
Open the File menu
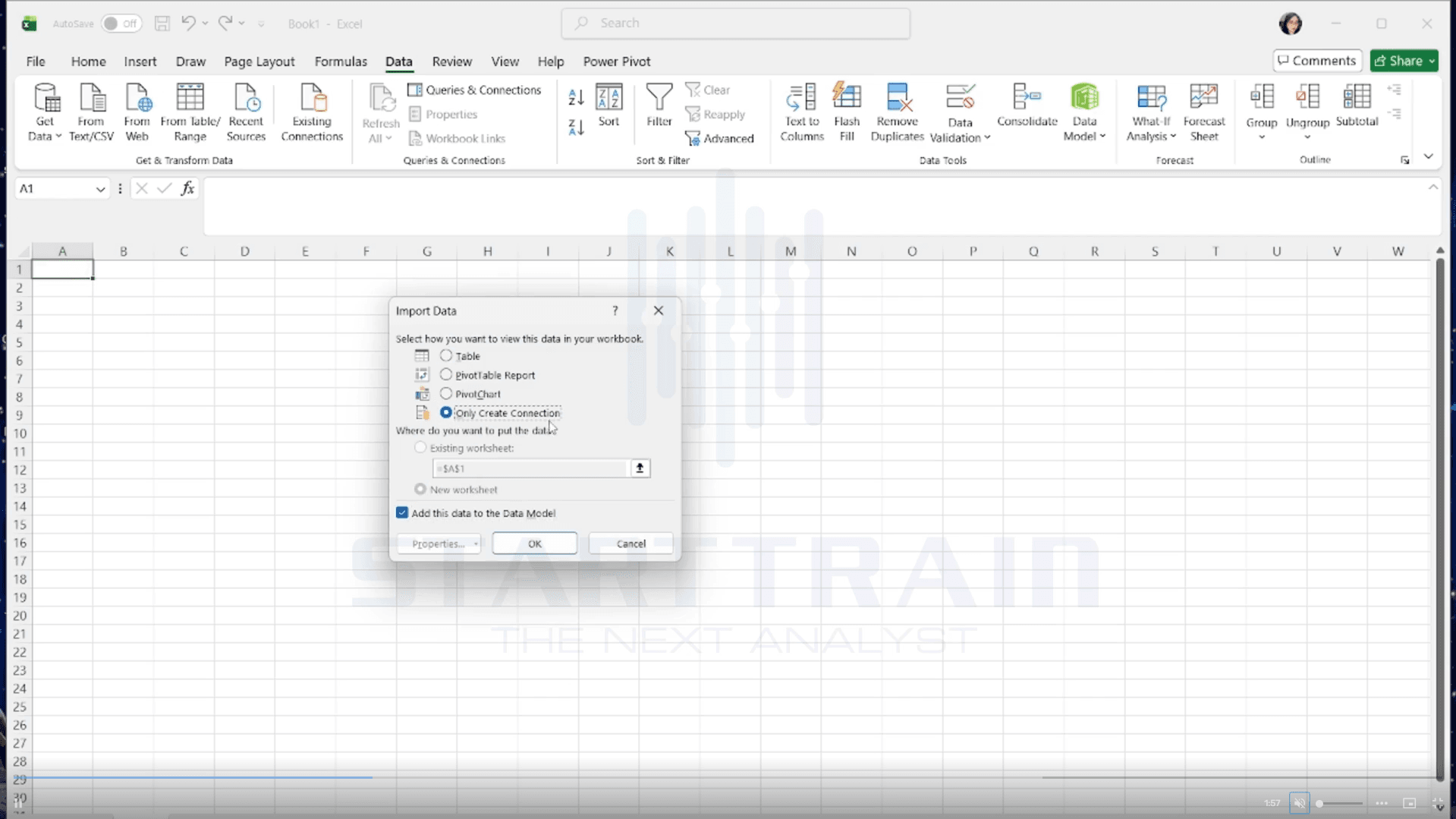pos(36,61)
